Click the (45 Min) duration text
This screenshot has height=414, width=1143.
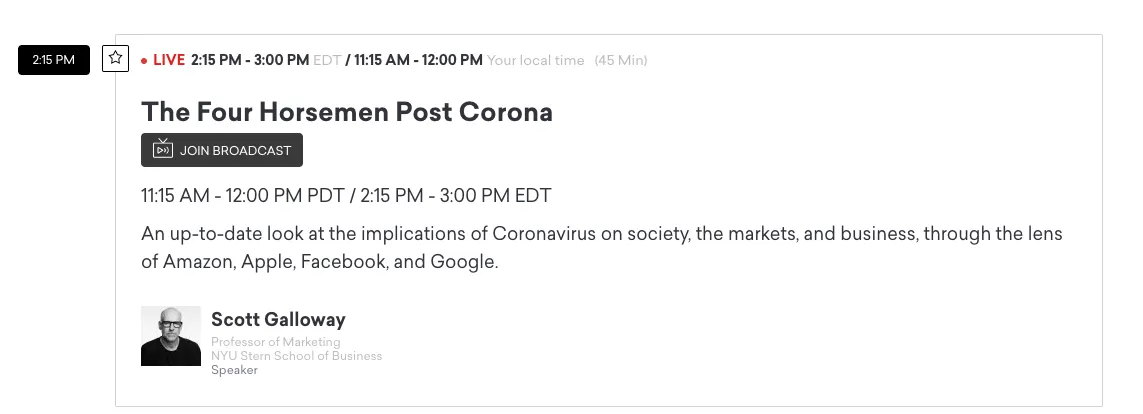[x=621, y=60]
